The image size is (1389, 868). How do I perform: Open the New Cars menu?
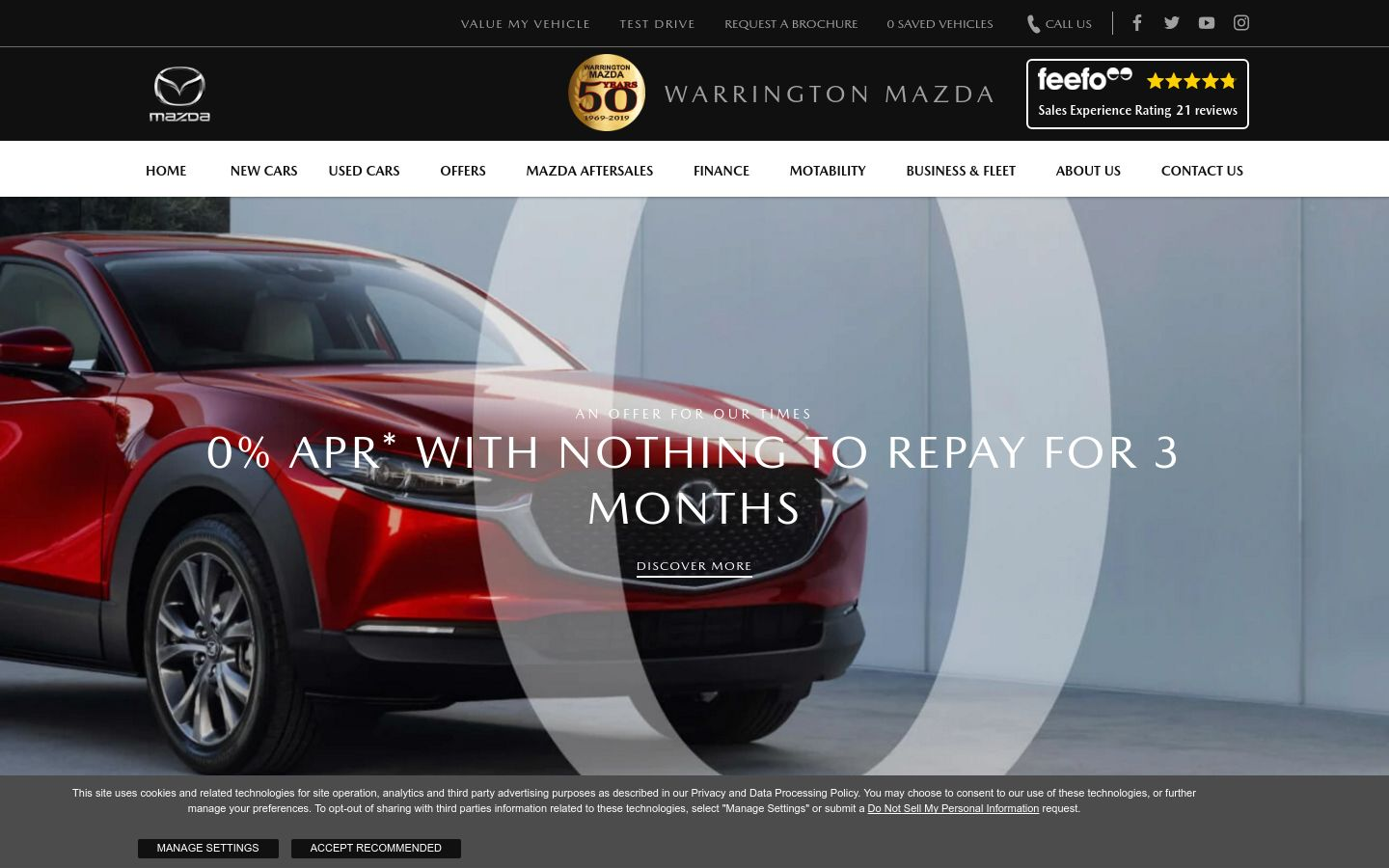[263, 171]
